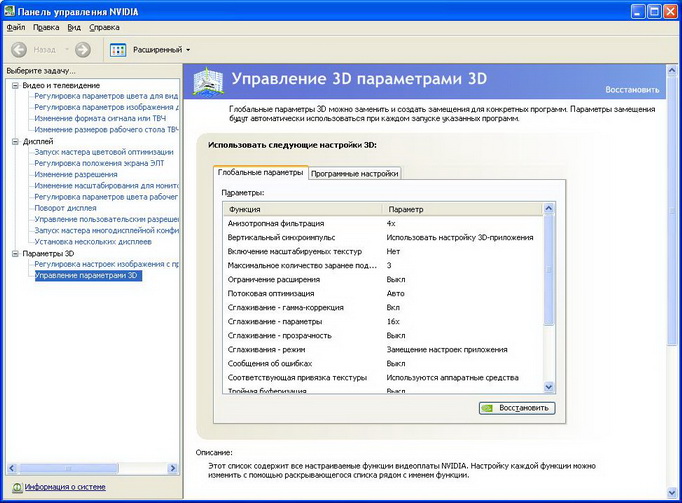Click settings list scrollbar up arrow
Screen dimensions: 682x503
549,208
